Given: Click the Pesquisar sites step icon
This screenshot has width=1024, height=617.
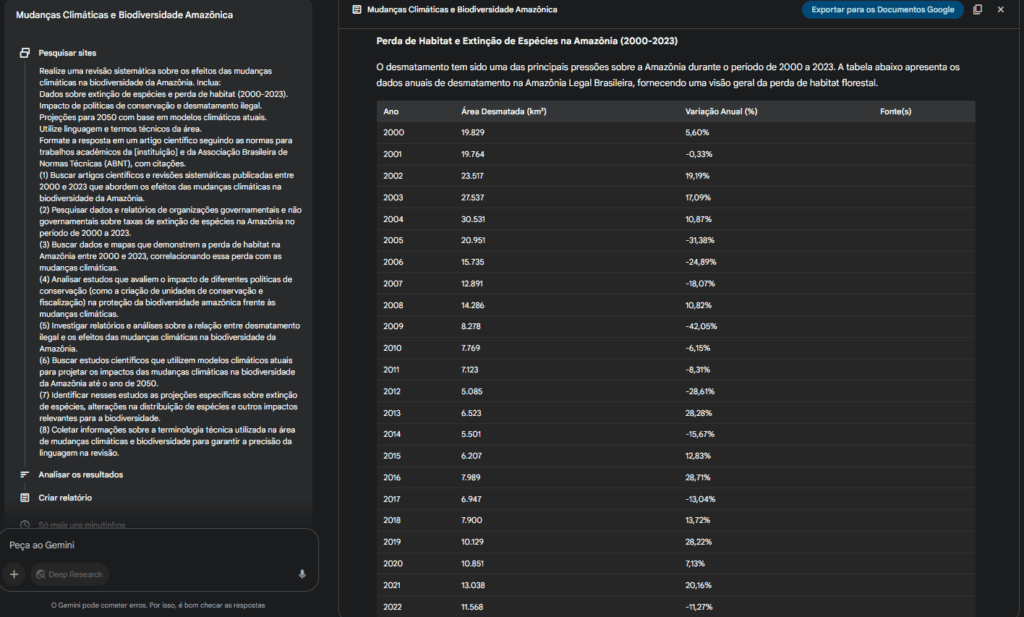Looking at the screenshot, I should tap(26, 53).
